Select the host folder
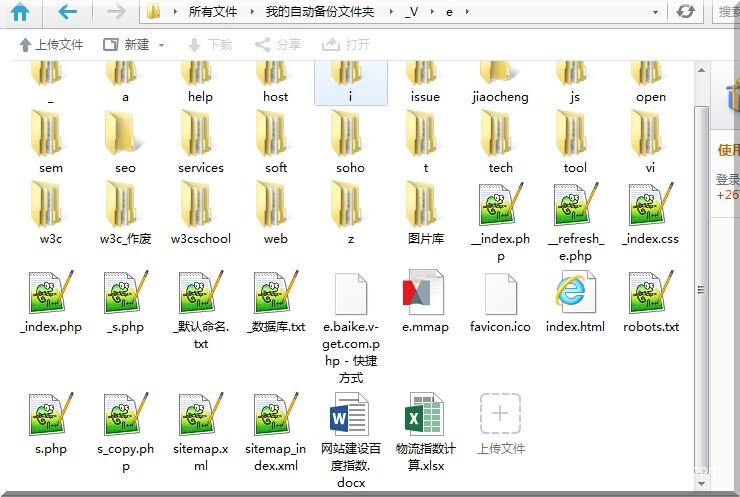This screenshot has width=740, height=497. coord(275,83)
